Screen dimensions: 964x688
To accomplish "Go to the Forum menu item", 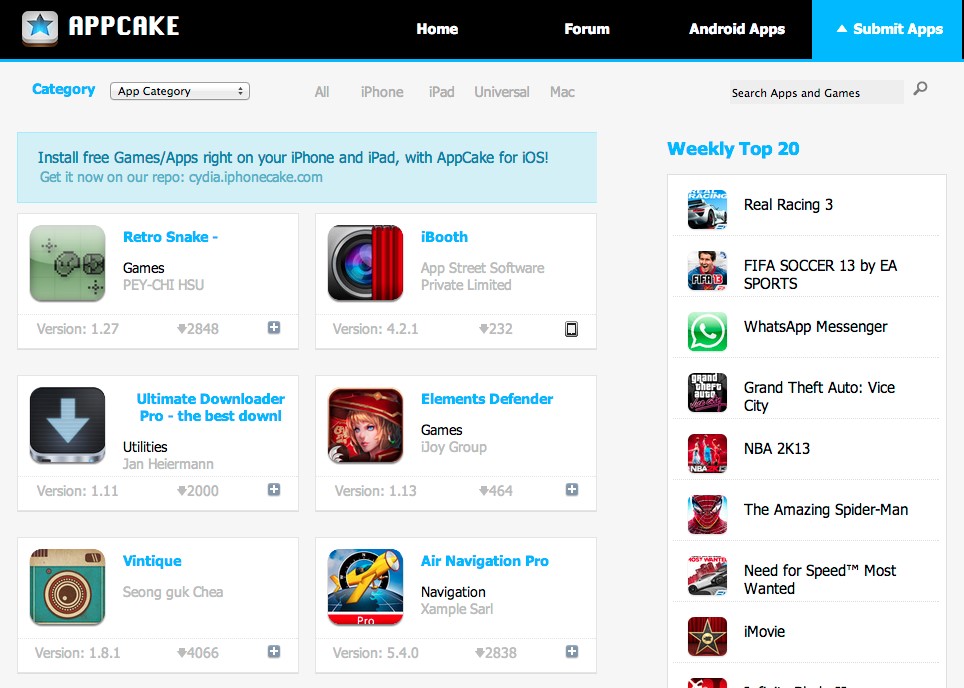I will pyautogui.click(x=587, y=29).
